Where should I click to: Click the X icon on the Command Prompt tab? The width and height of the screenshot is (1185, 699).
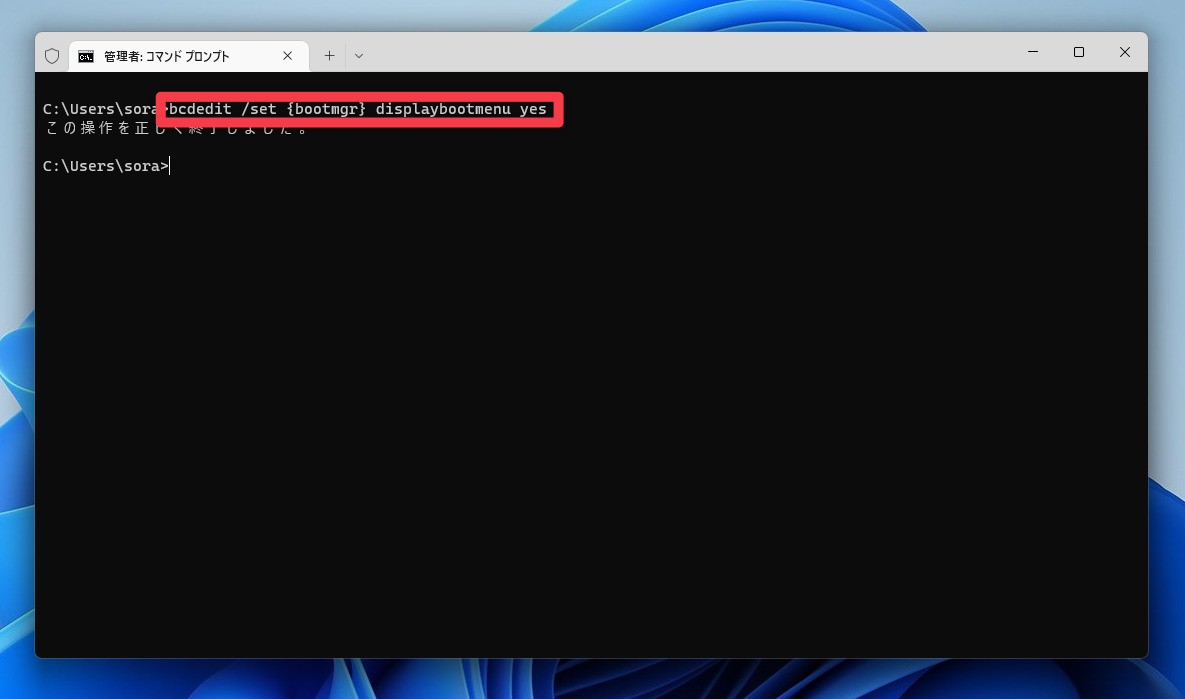click(x=287, y=56)
